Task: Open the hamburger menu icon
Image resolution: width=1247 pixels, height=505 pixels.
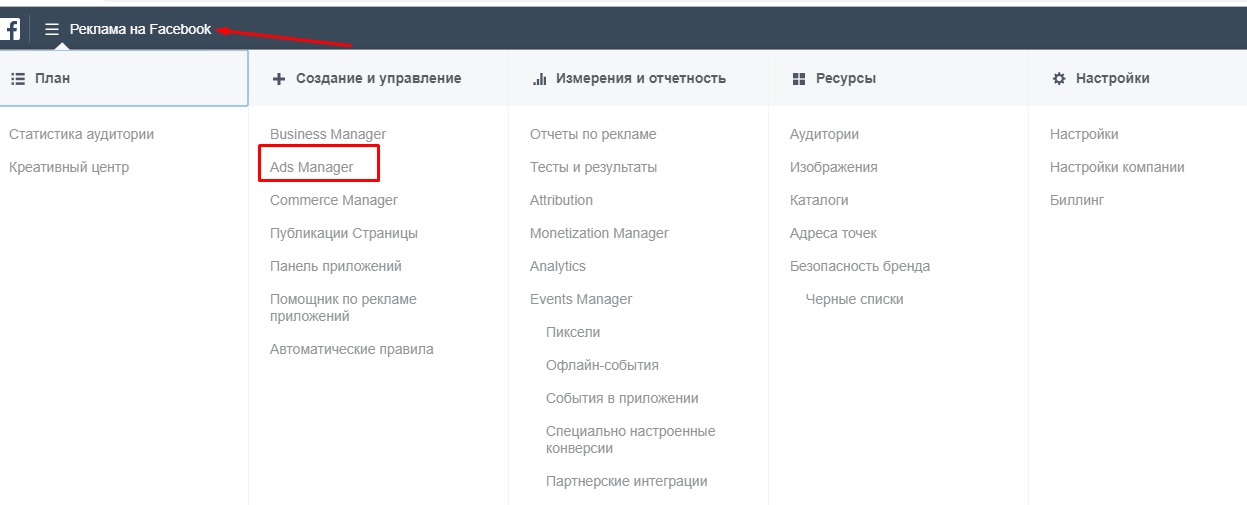Action: 52,30
